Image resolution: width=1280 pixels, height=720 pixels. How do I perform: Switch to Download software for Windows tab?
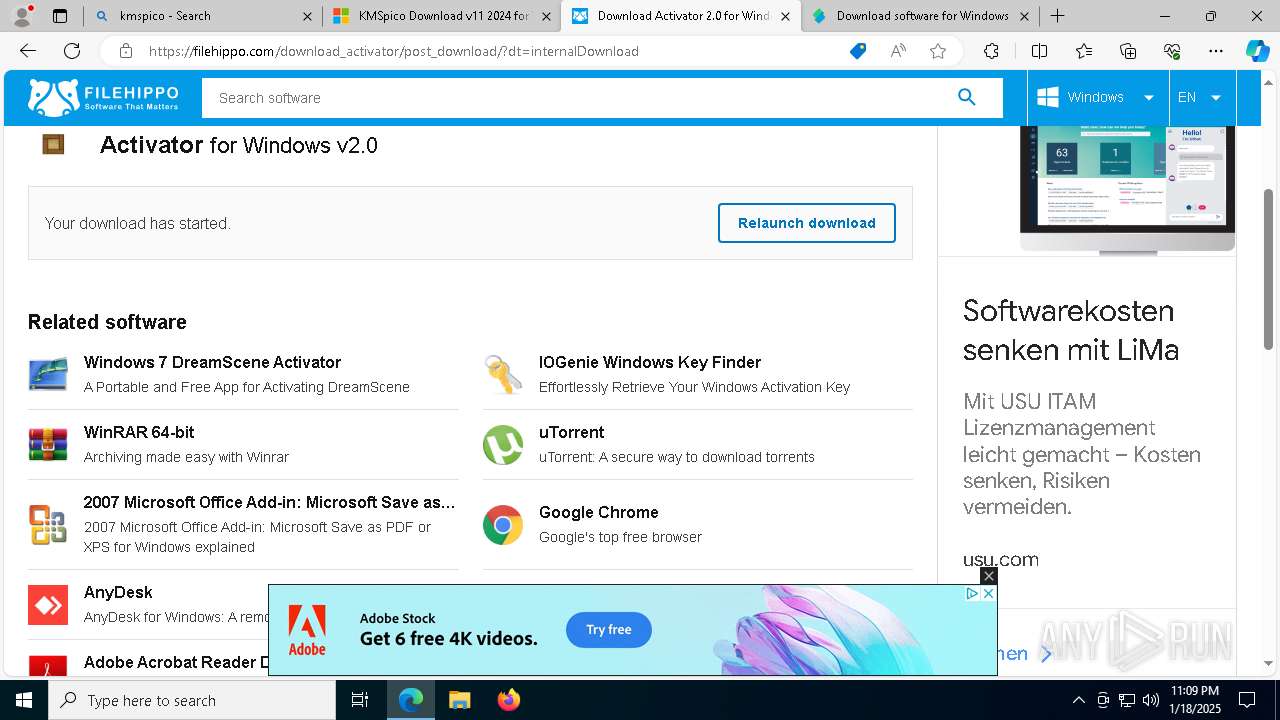920,16
